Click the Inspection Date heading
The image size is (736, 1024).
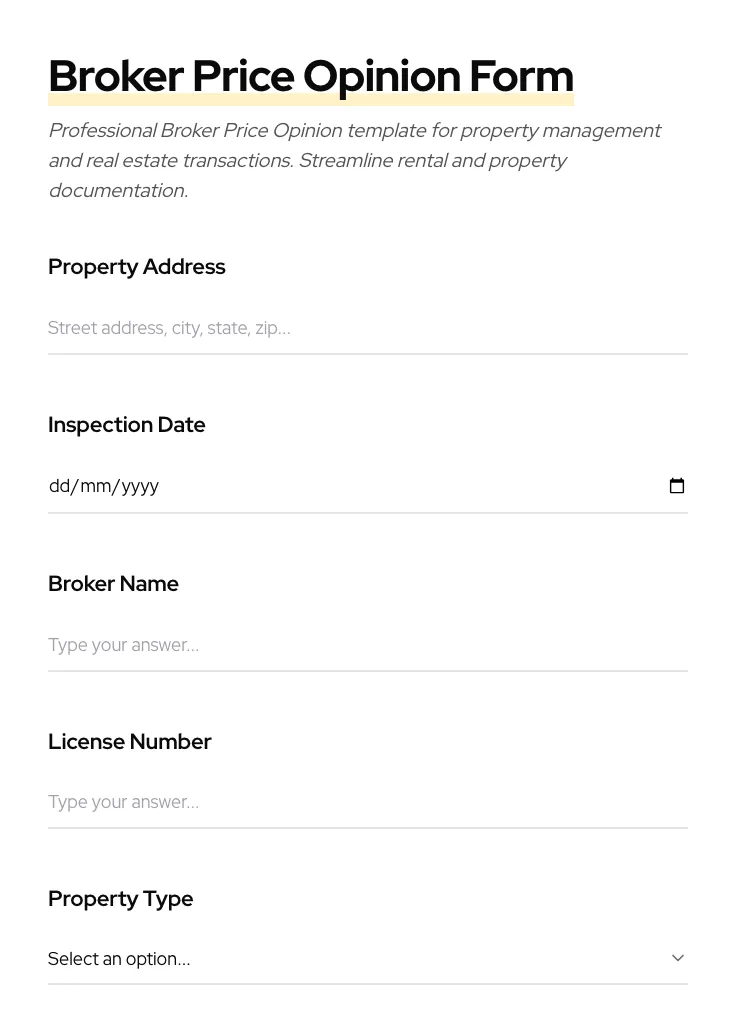pos(126,424)
